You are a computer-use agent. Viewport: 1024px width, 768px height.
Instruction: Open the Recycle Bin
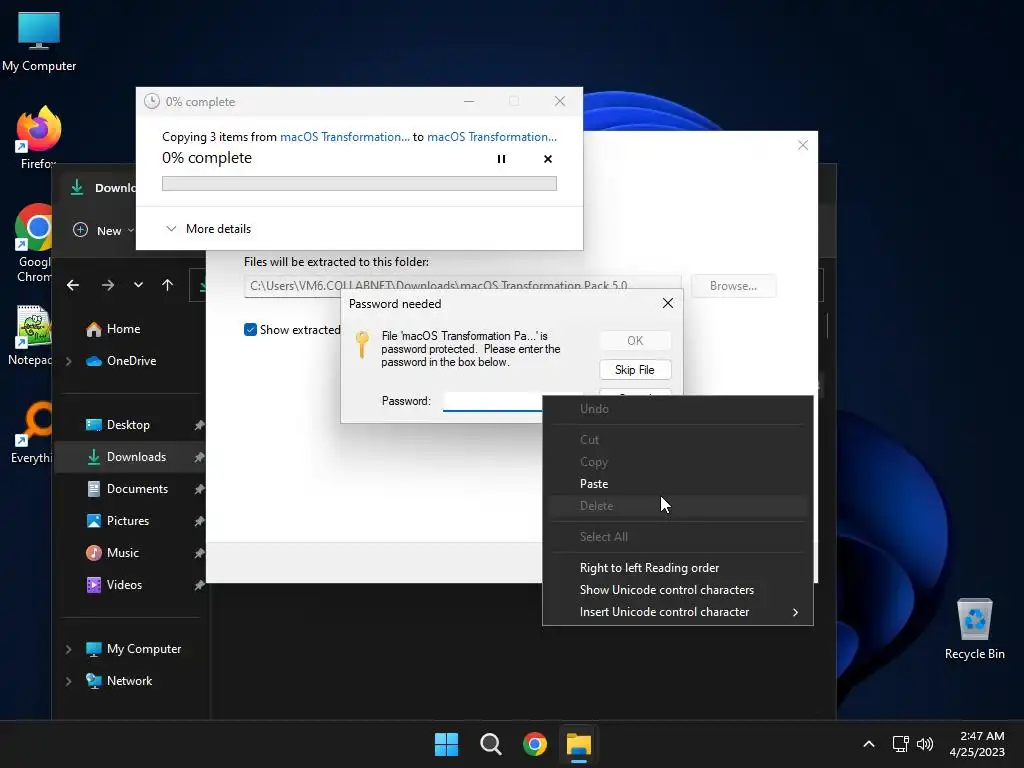pos(974,629)
